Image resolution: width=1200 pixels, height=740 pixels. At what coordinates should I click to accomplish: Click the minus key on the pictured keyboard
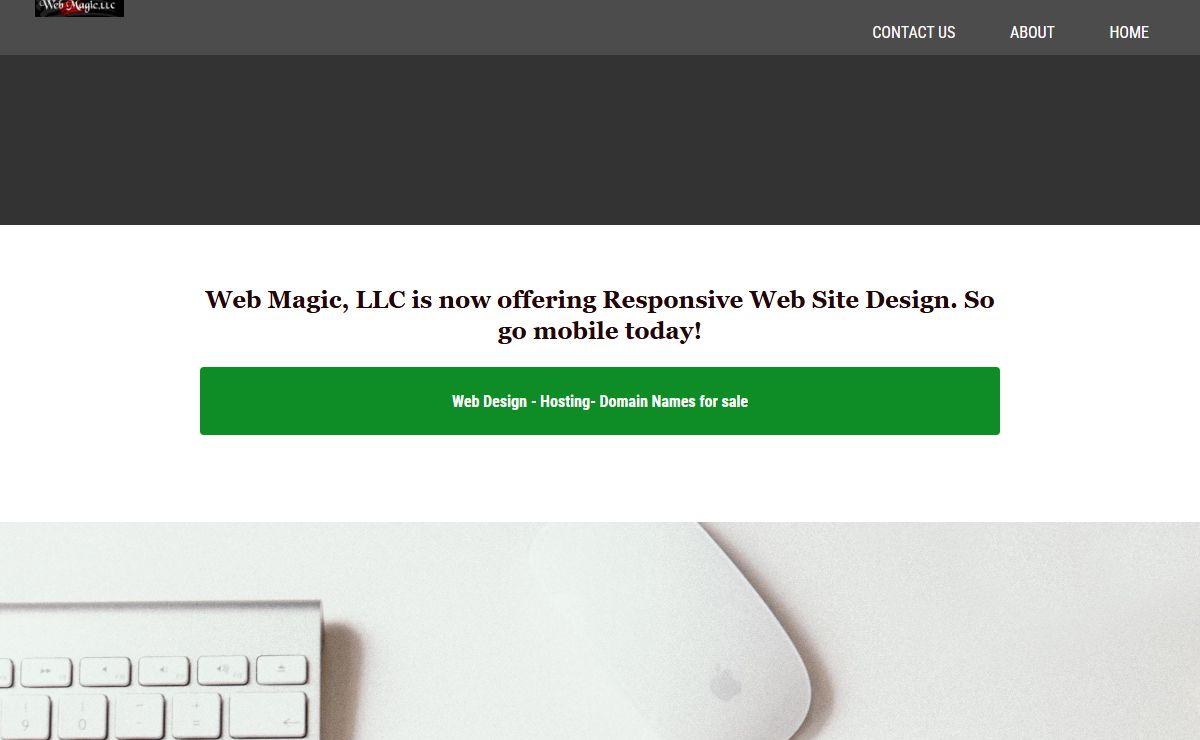(x=138, y=718)
